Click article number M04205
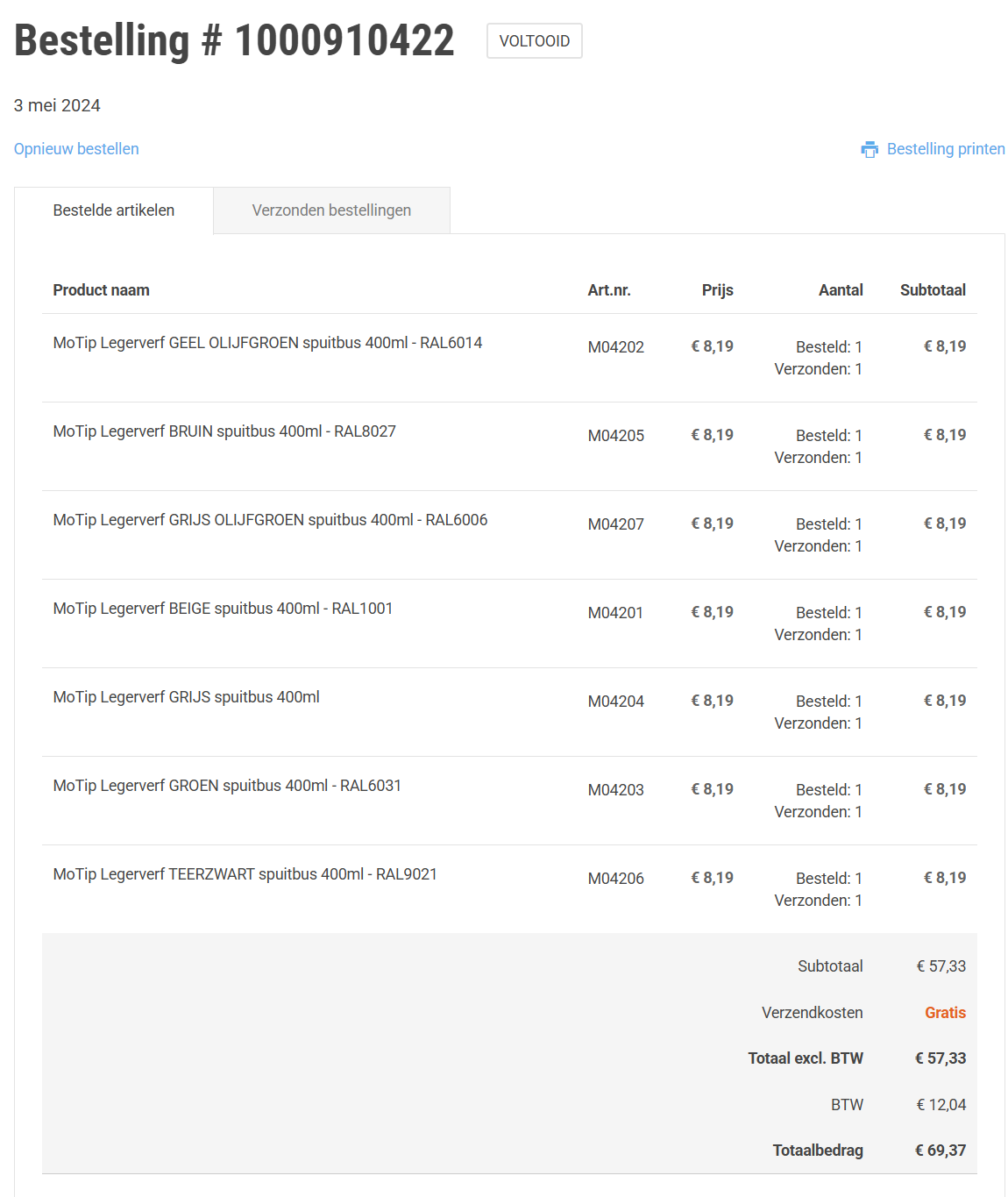The width and height of the screenshot is (1008, 1197). click(616, 436)
